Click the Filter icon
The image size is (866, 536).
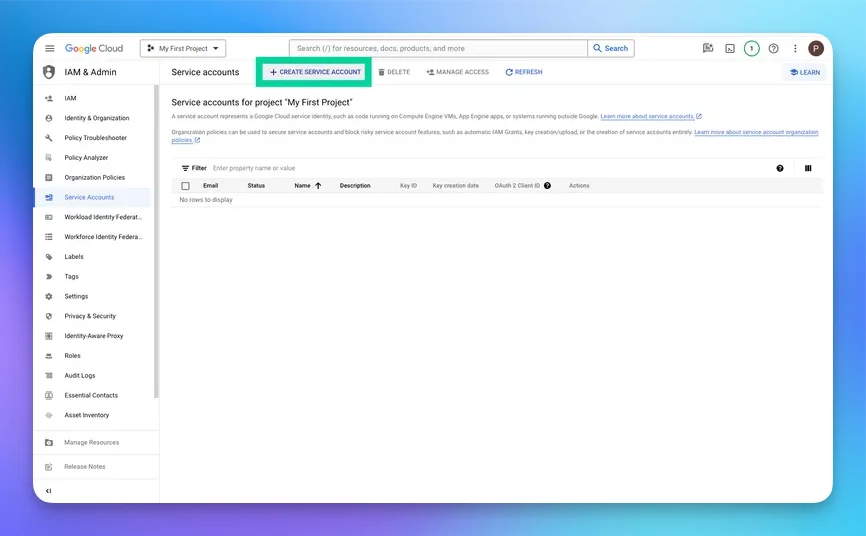185,169
